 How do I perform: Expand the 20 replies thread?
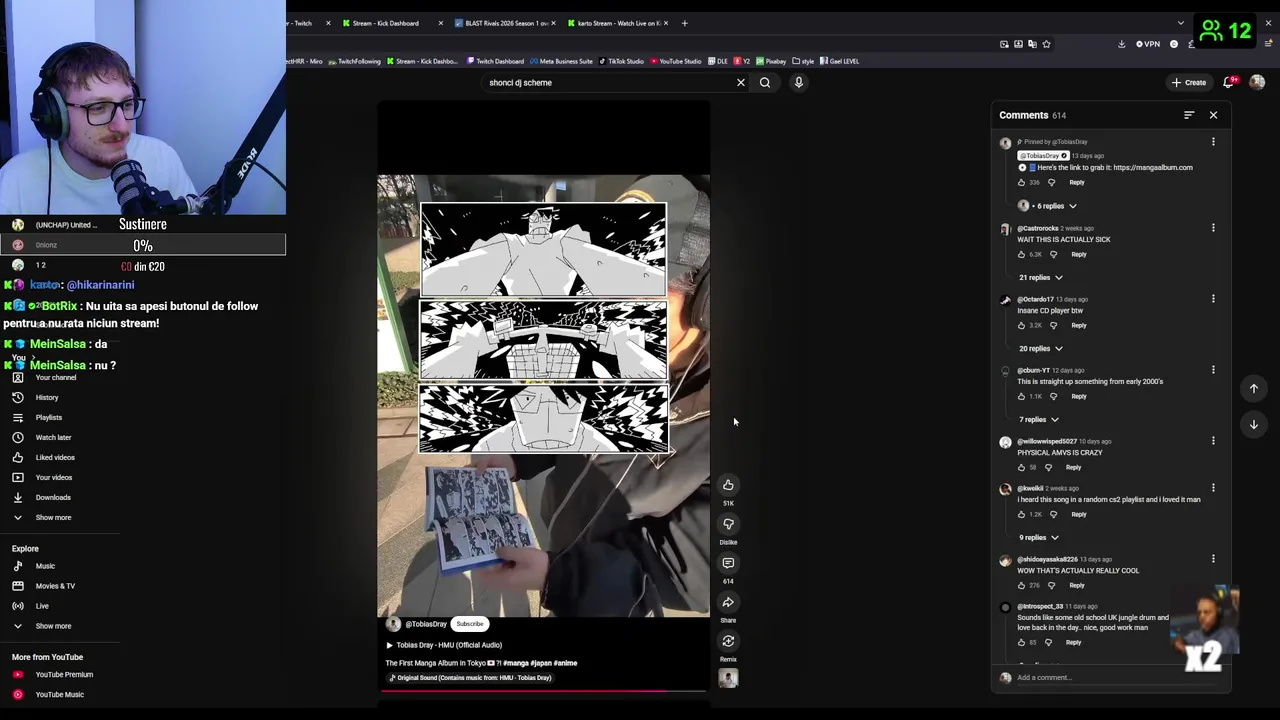pyautogui.click(x=1041, y=348)
